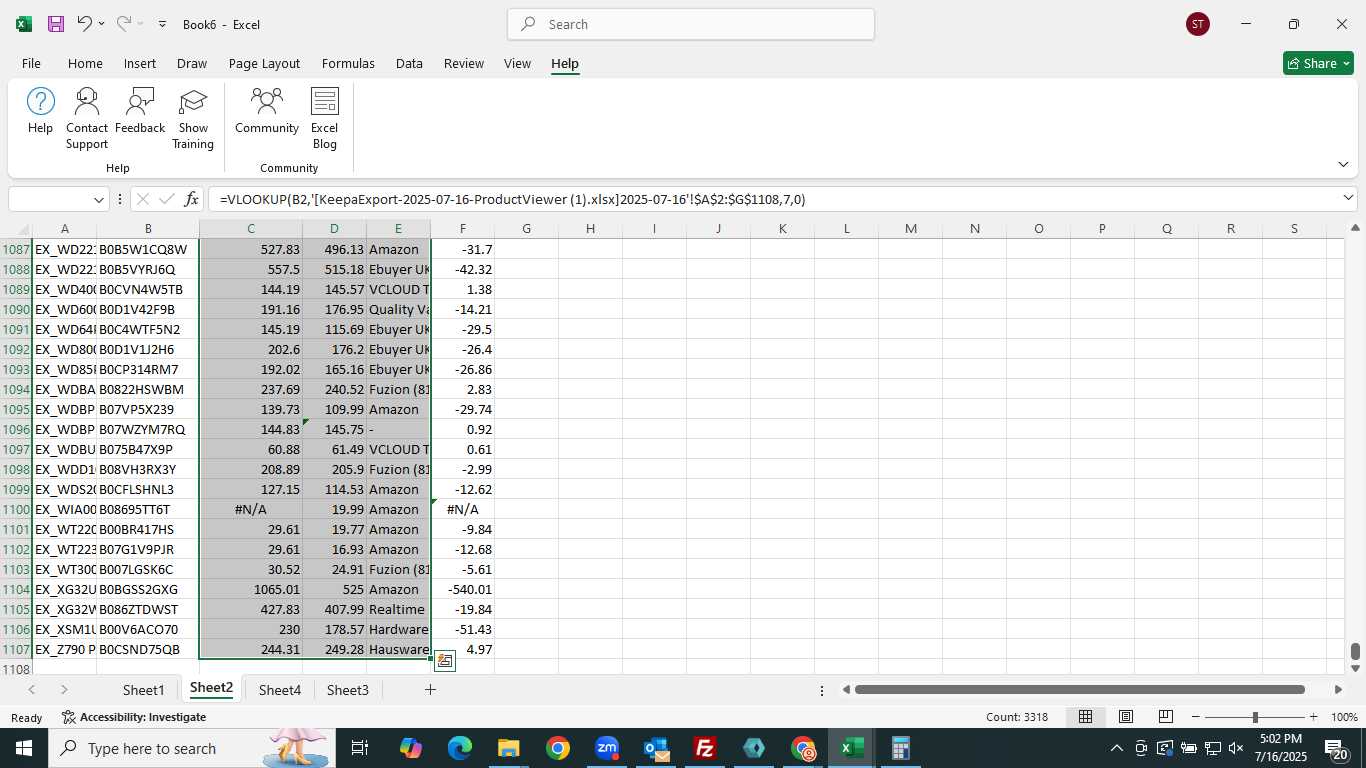Add a new sheet with plus icon
This screenshot has height=768, width=1366.
(430, 690)
